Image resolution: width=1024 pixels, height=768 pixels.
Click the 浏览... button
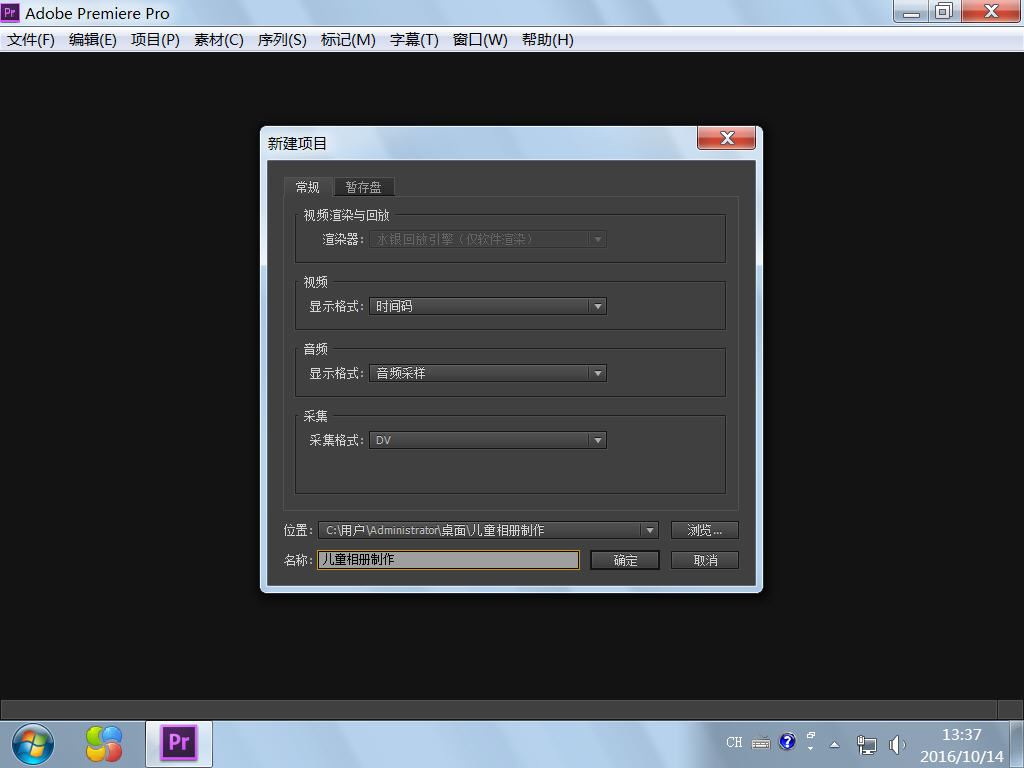(705, 530)
